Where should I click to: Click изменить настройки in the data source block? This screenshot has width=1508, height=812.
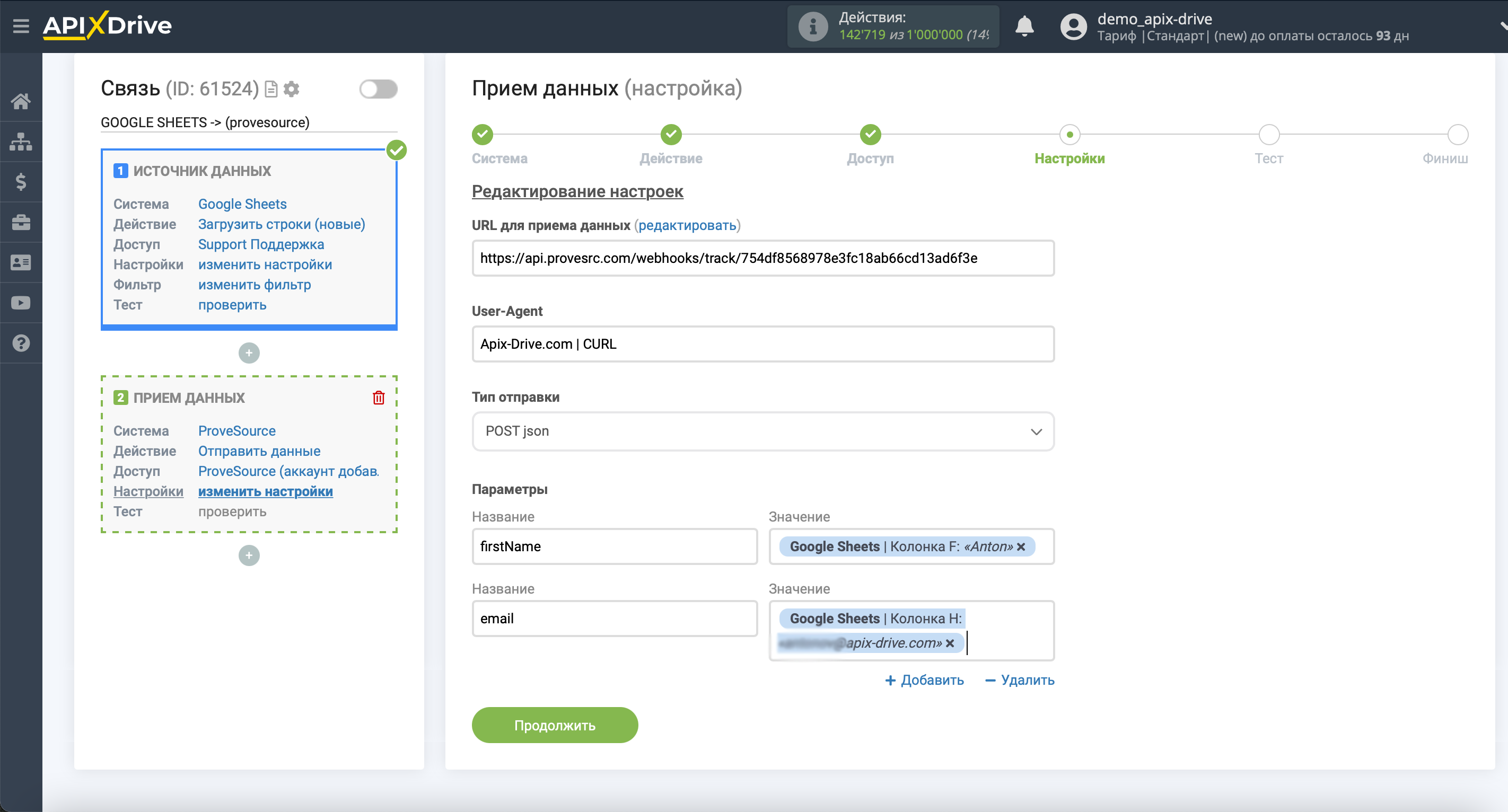[265, 265]
